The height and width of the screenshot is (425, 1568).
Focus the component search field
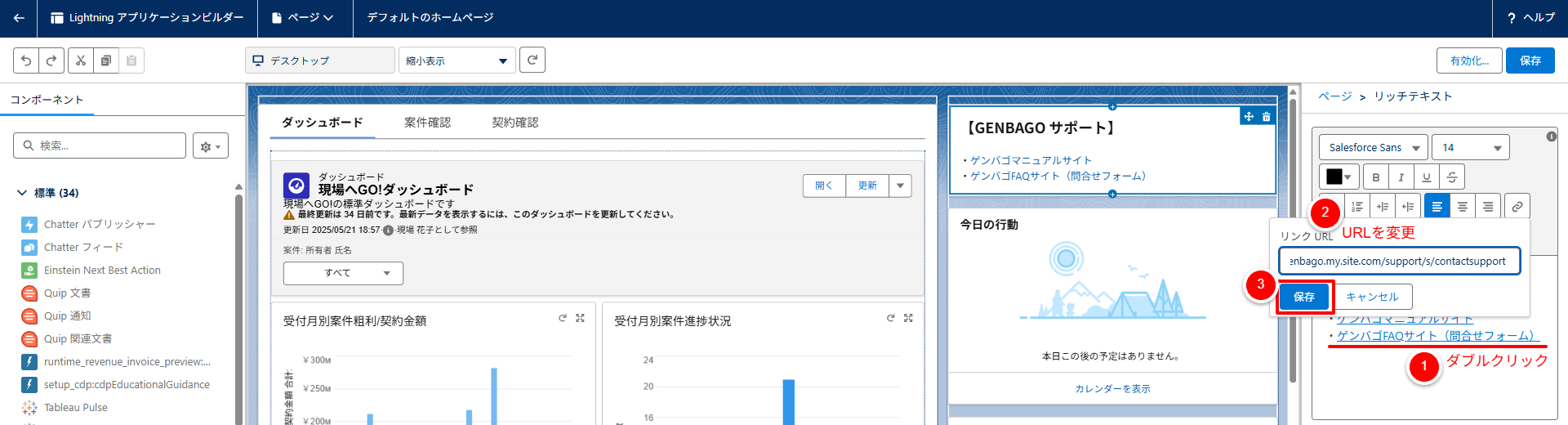(100, 145)
